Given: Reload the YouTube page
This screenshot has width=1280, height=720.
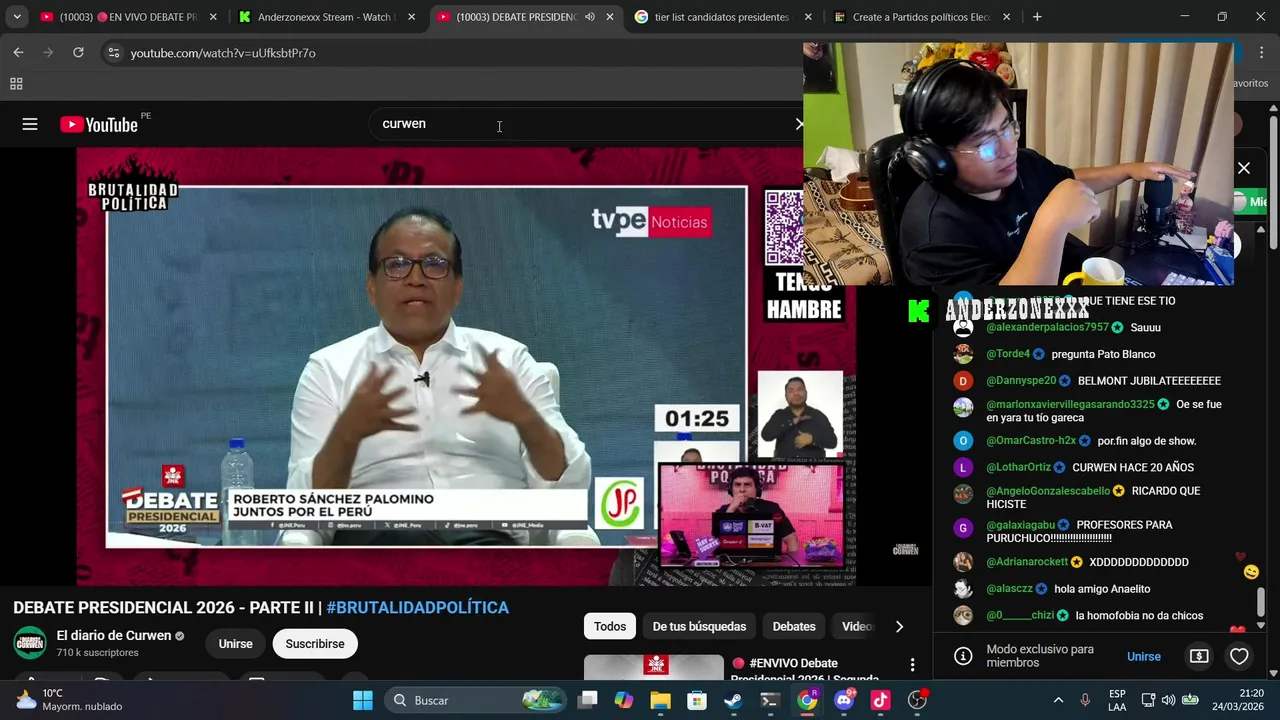Looking at the screenshot, I should click(78, 52).
